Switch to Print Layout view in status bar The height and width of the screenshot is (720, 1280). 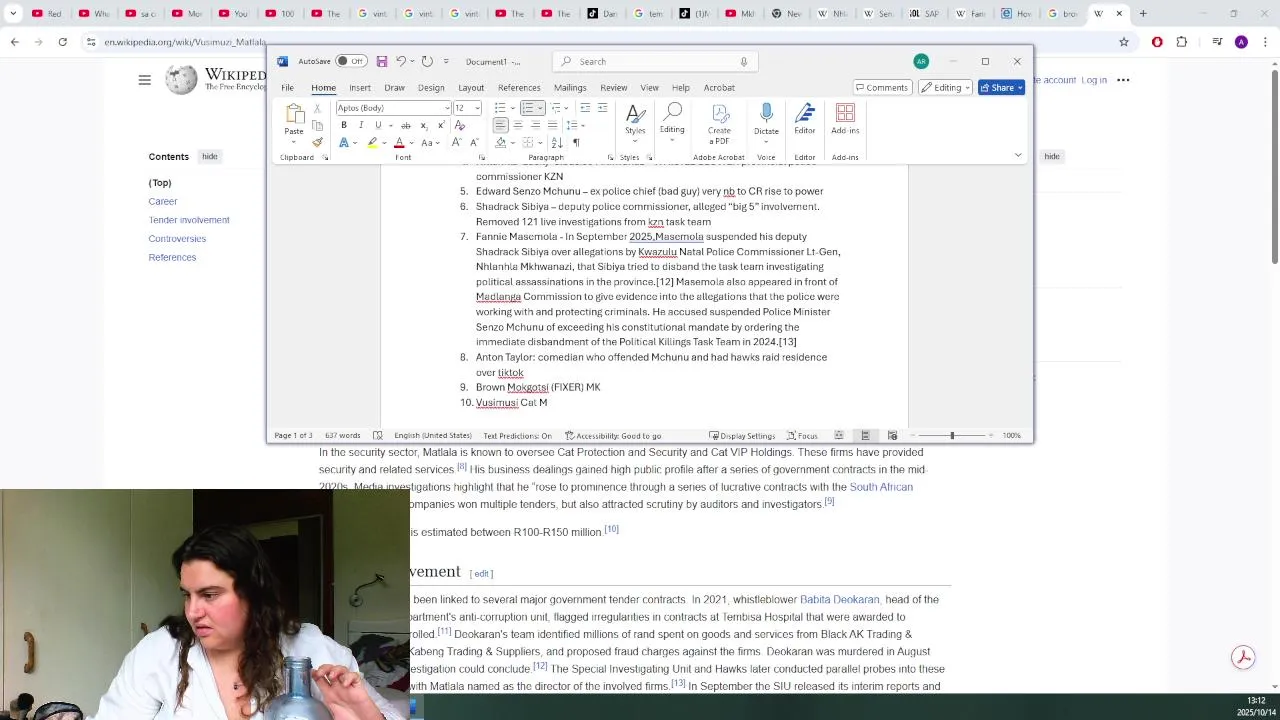pos(865,435)
